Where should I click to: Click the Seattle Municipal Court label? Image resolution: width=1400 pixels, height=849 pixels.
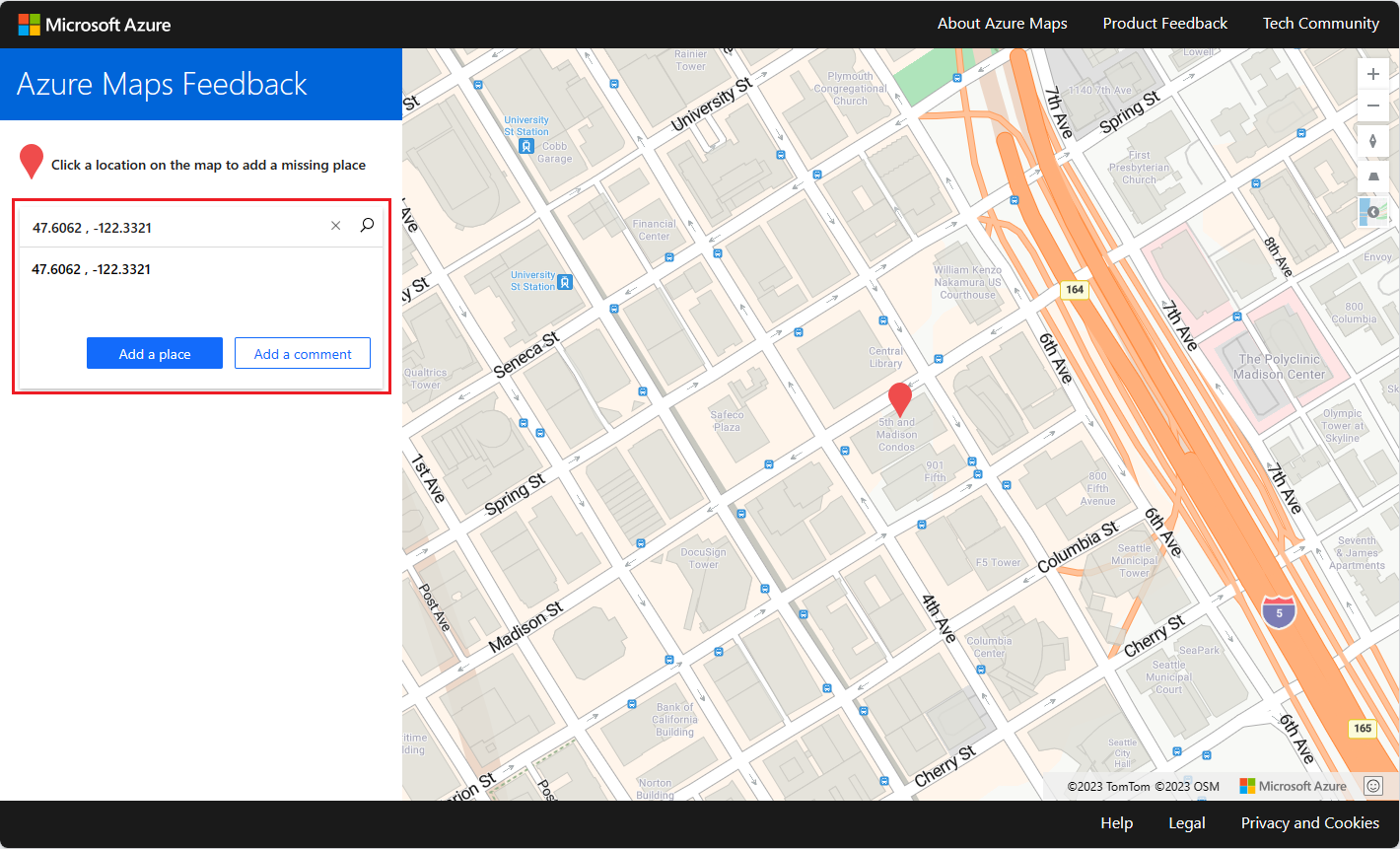click(x=1168, y=677)
